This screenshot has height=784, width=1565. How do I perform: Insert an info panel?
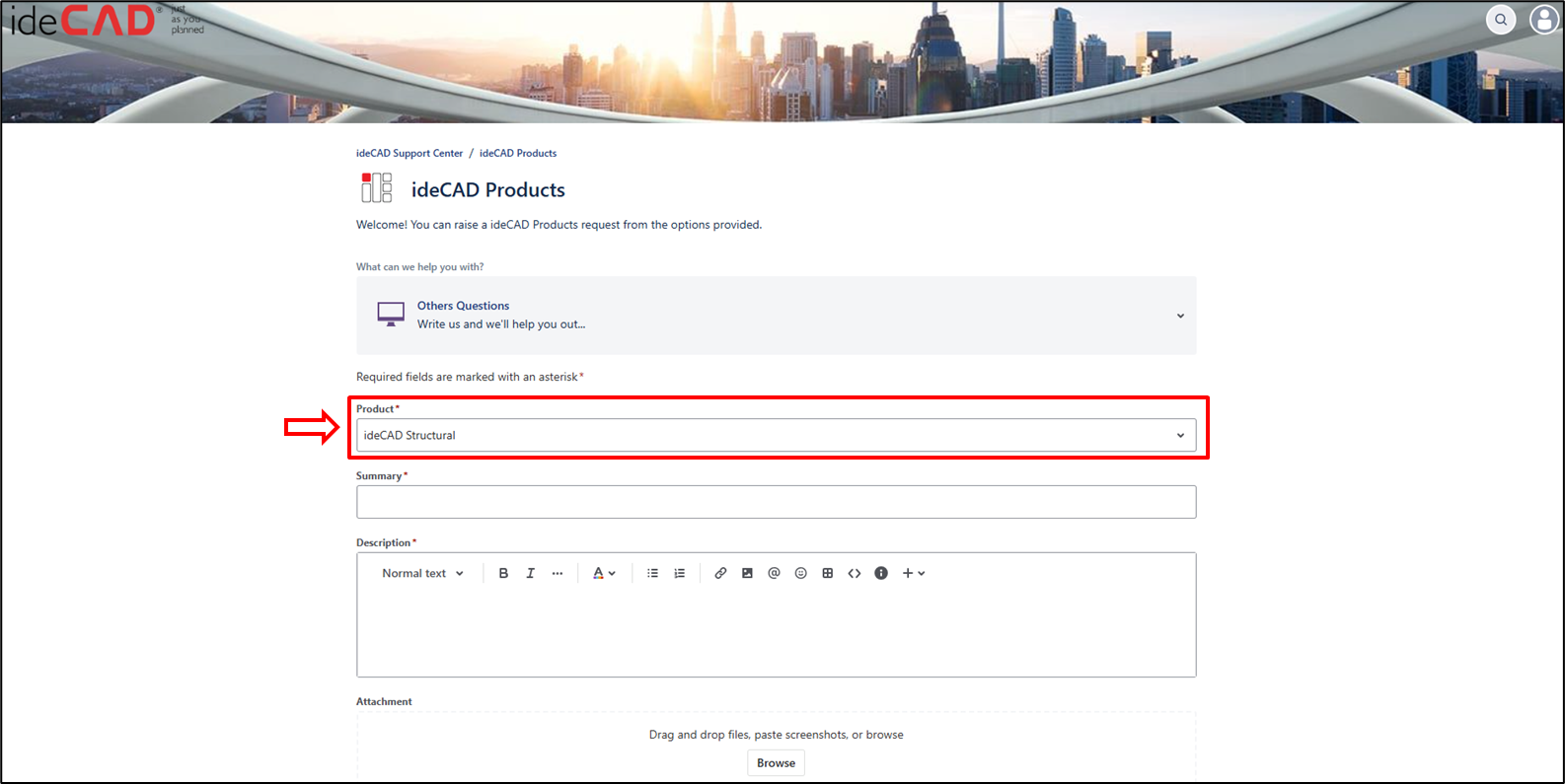(881, 573)
